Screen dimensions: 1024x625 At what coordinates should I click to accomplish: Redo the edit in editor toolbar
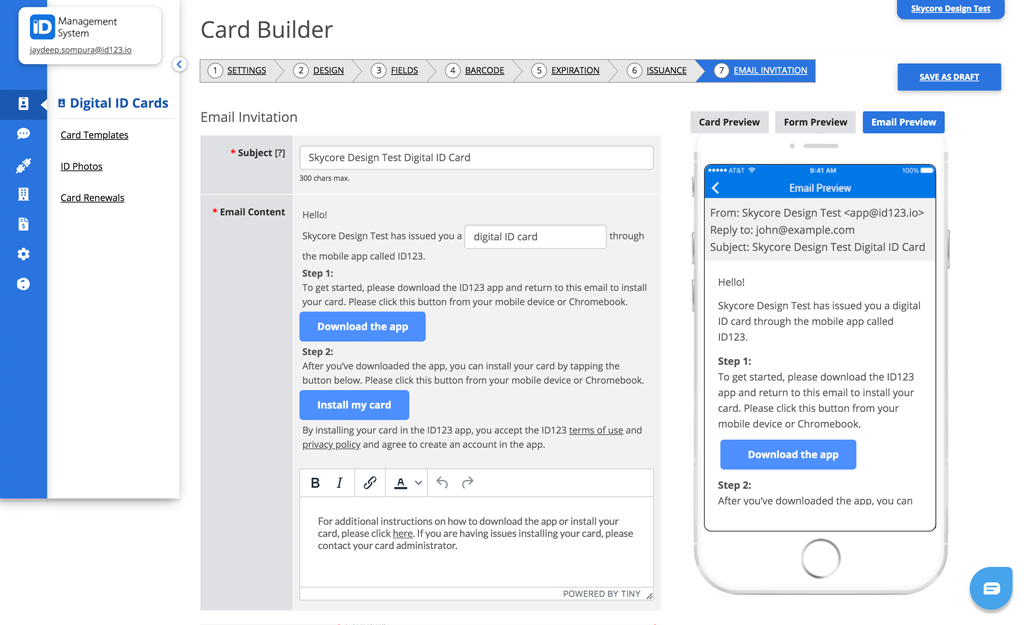468,483
